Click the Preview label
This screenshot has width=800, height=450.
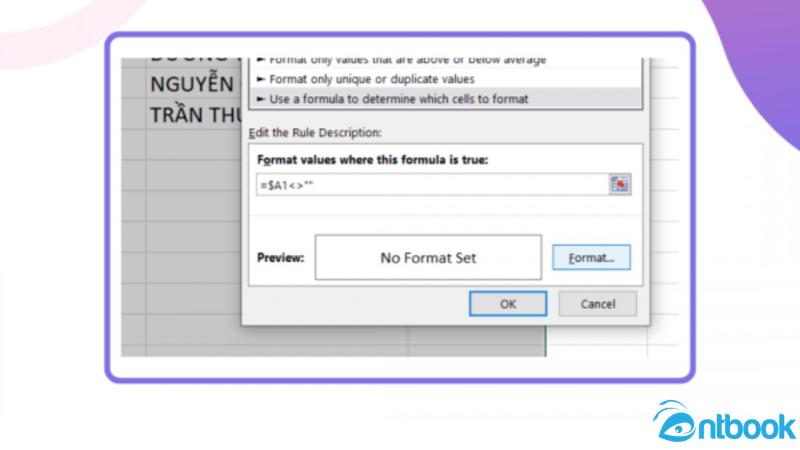coord(280,258)
